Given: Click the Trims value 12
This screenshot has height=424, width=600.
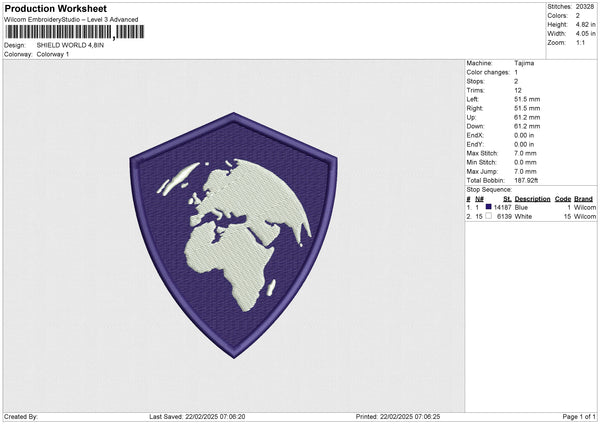Looking at the screenshot, I should (x=518, y=90).
